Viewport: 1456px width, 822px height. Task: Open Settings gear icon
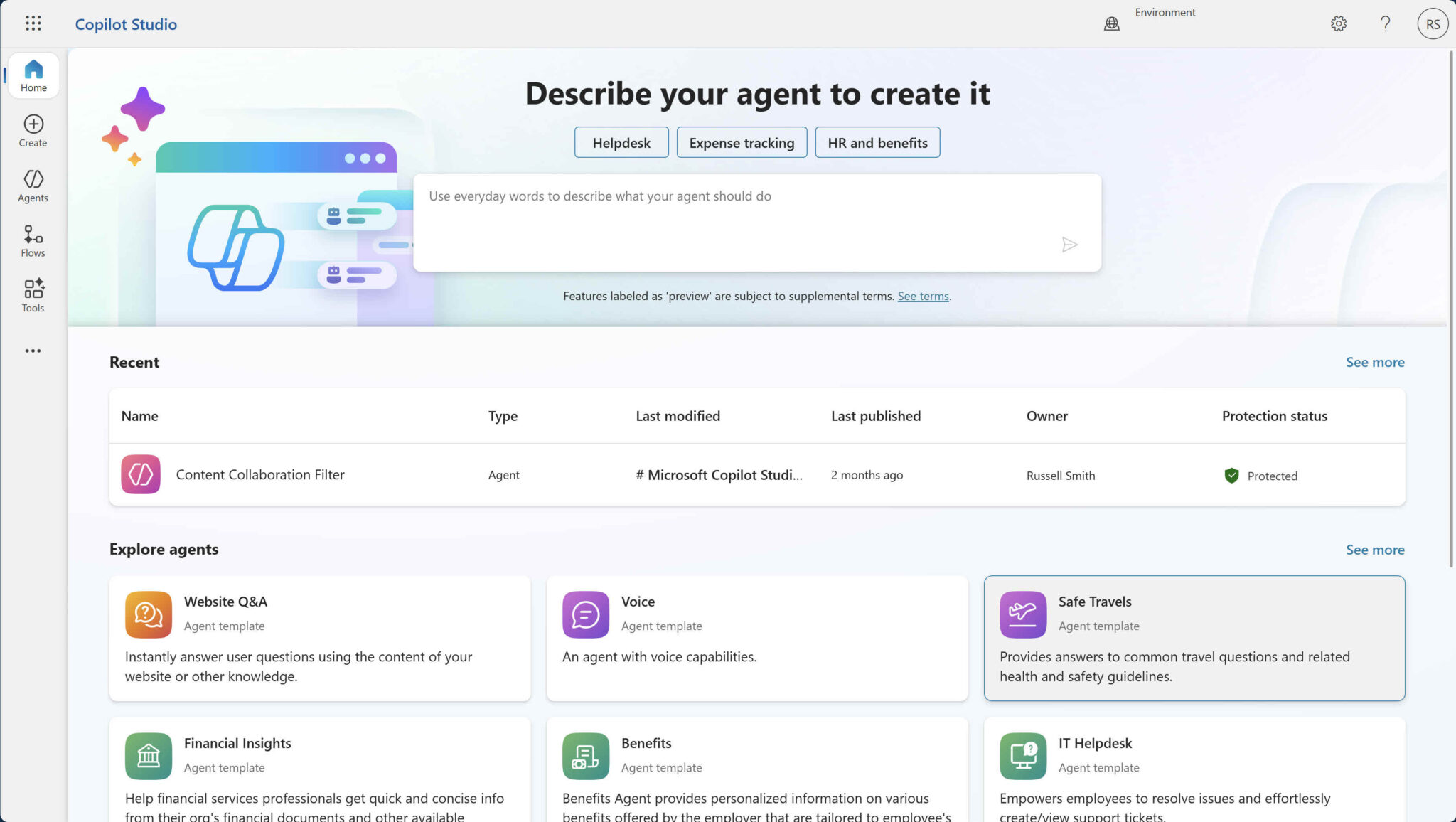(1338, 24)
